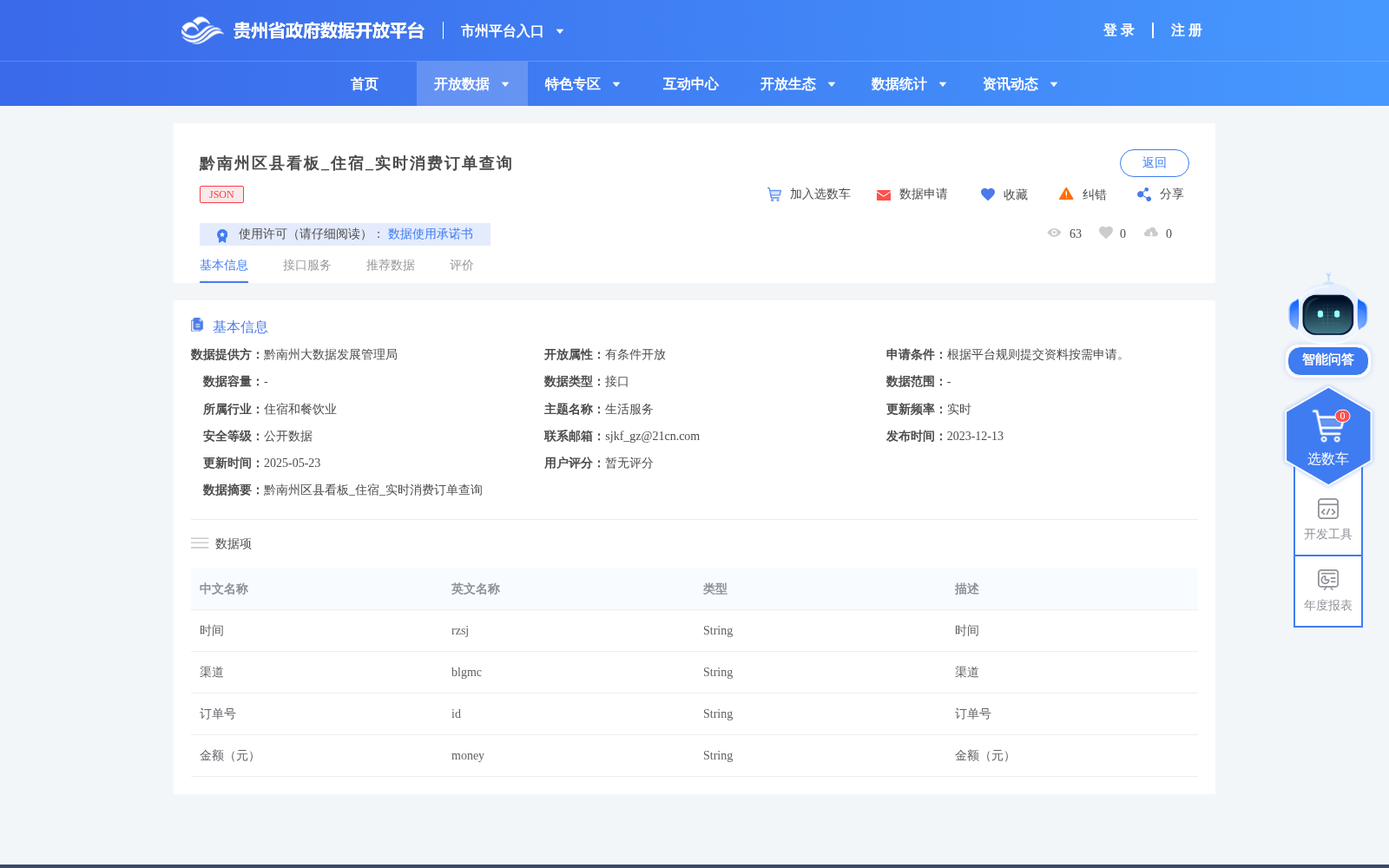Expand the 开放生态 menu arrow
Image resolution: width=1389 pixels, height=868 pixels.
pos(832,84)
